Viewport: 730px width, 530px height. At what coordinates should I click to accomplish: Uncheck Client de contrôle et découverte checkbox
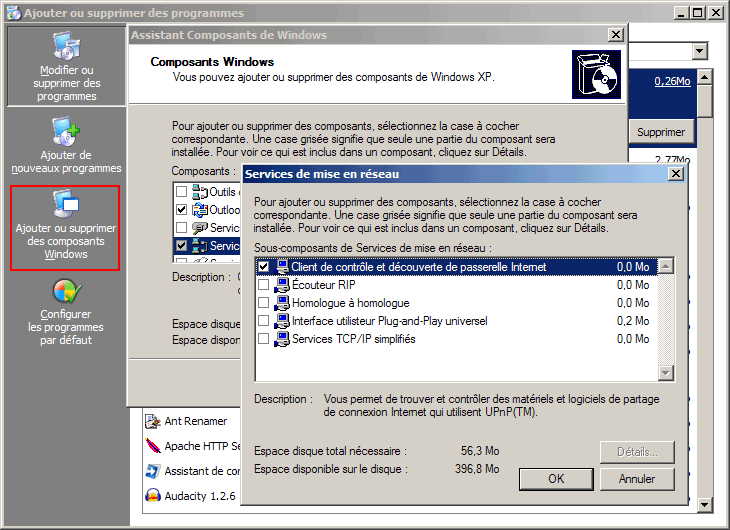(264, 267)
